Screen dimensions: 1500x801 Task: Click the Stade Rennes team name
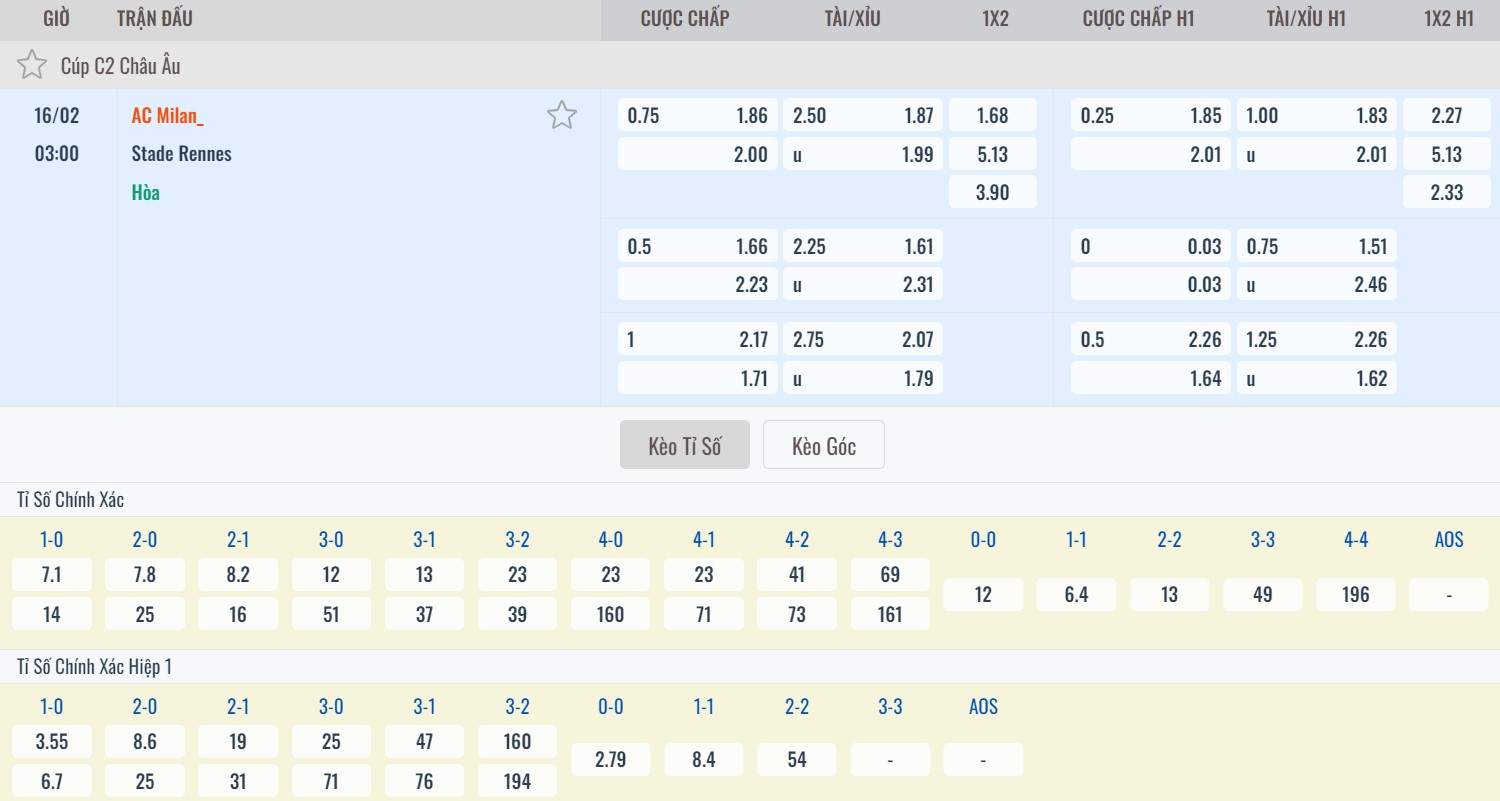[181, 154]
